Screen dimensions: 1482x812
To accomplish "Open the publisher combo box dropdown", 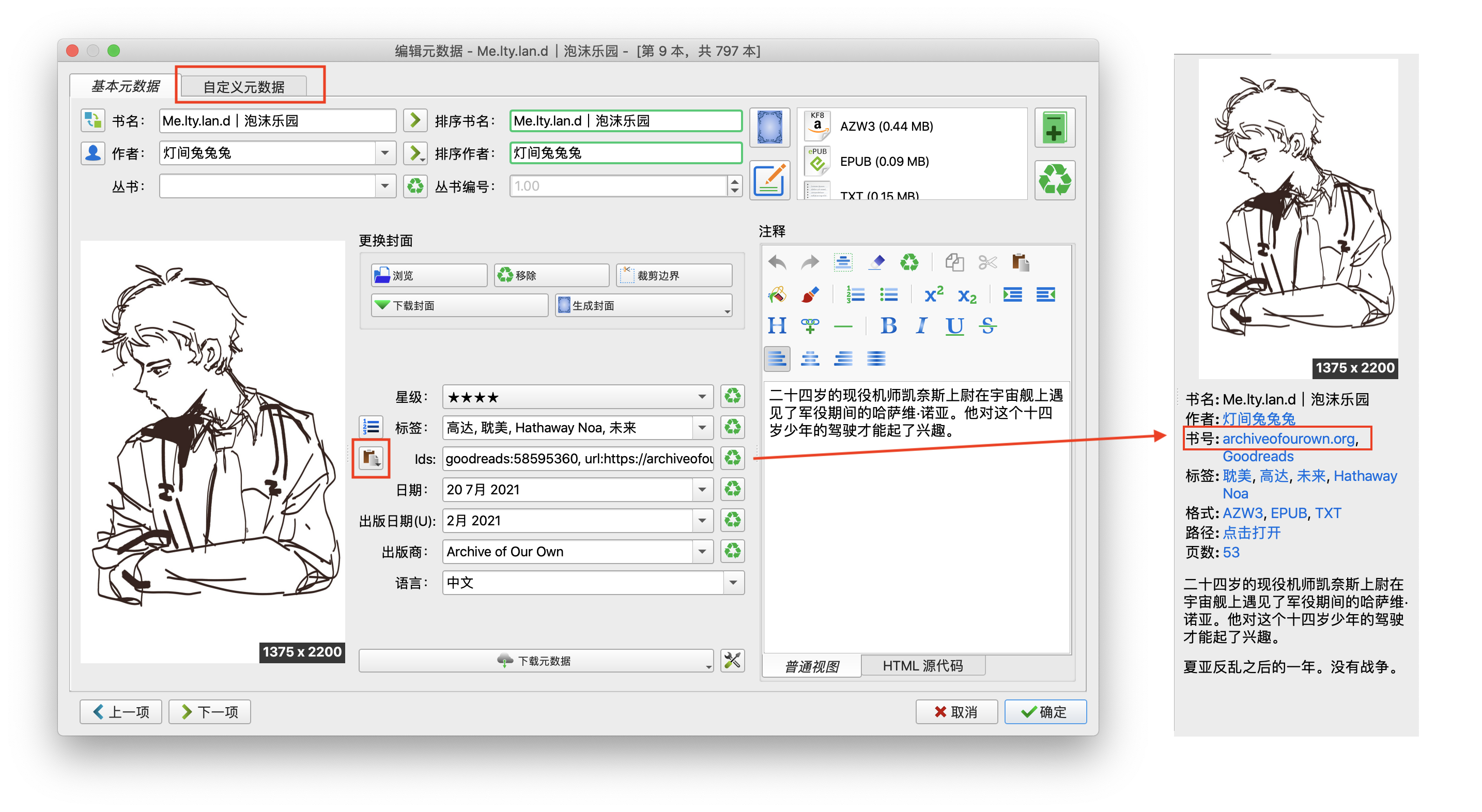I will 702,552.
